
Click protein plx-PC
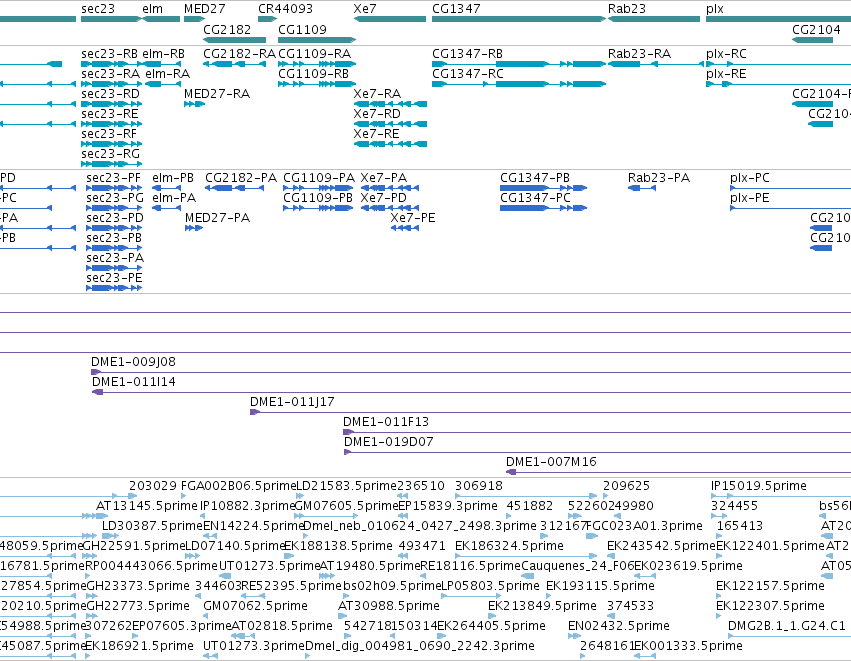(x=790, y=188)
